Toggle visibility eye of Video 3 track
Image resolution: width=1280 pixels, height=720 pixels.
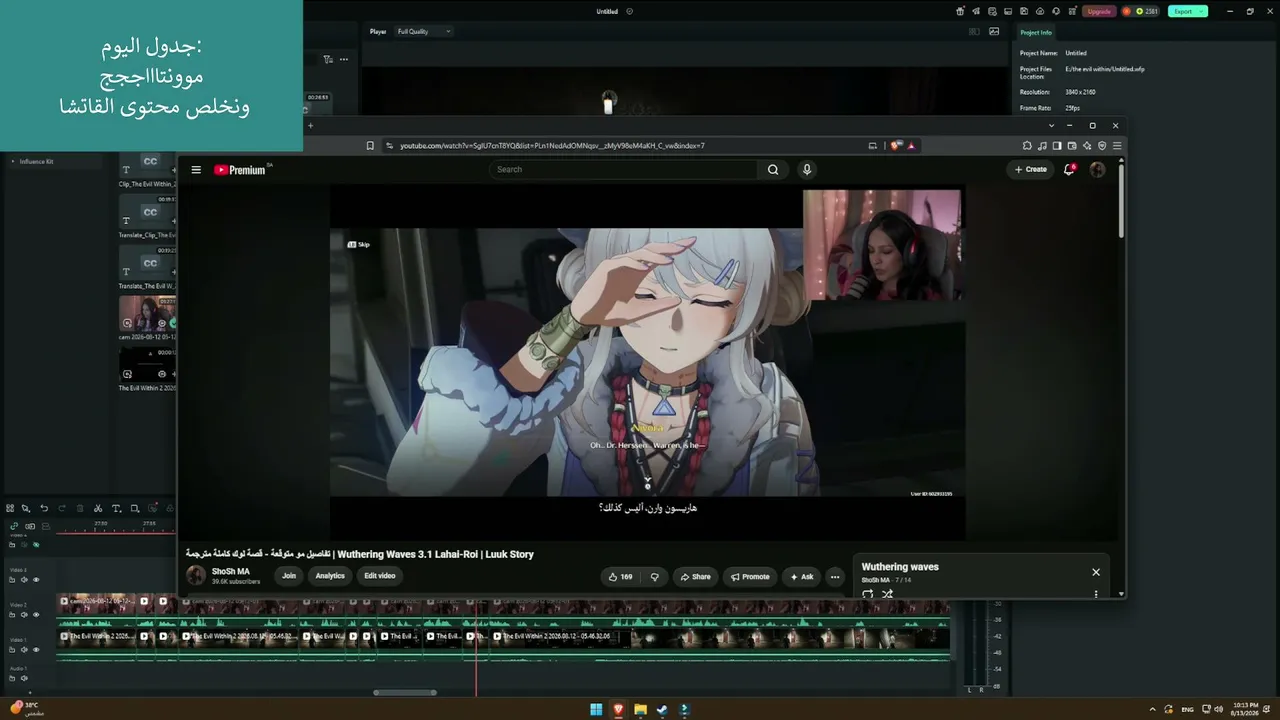click(36, 580)
